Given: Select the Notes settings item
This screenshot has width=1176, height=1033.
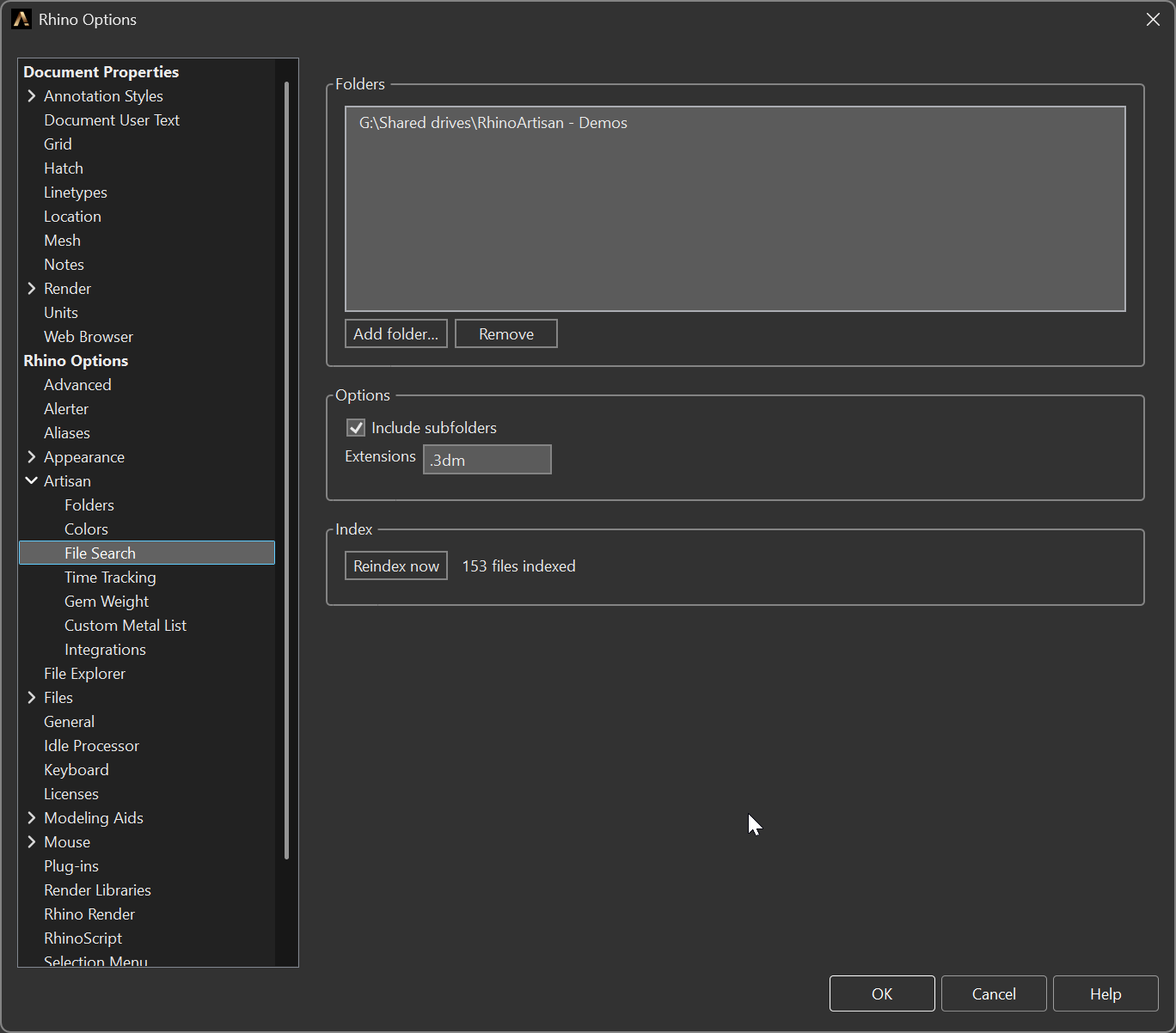Looking at the screenshot, I should pyautogui.click(x=64, y=265).
